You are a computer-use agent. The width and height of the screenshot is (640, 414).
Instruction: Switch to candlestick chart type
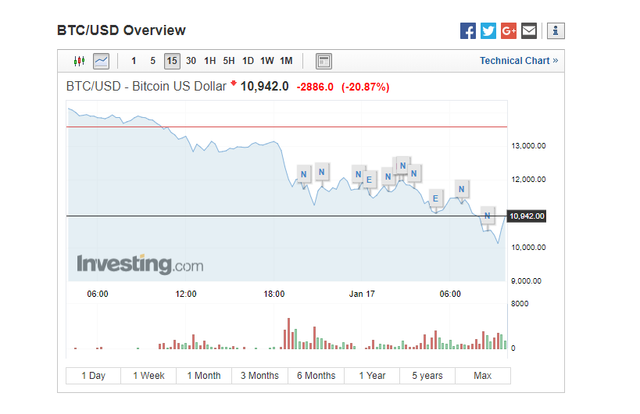tap(78, 61)
